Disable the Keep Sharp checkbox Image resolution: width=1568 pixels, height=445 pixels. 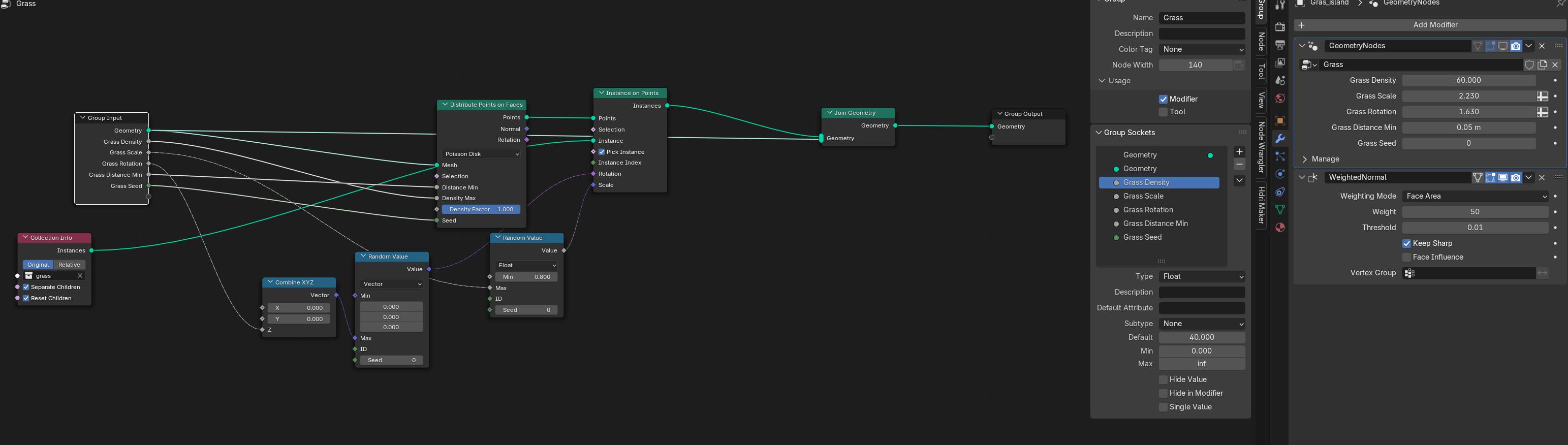1407,243
